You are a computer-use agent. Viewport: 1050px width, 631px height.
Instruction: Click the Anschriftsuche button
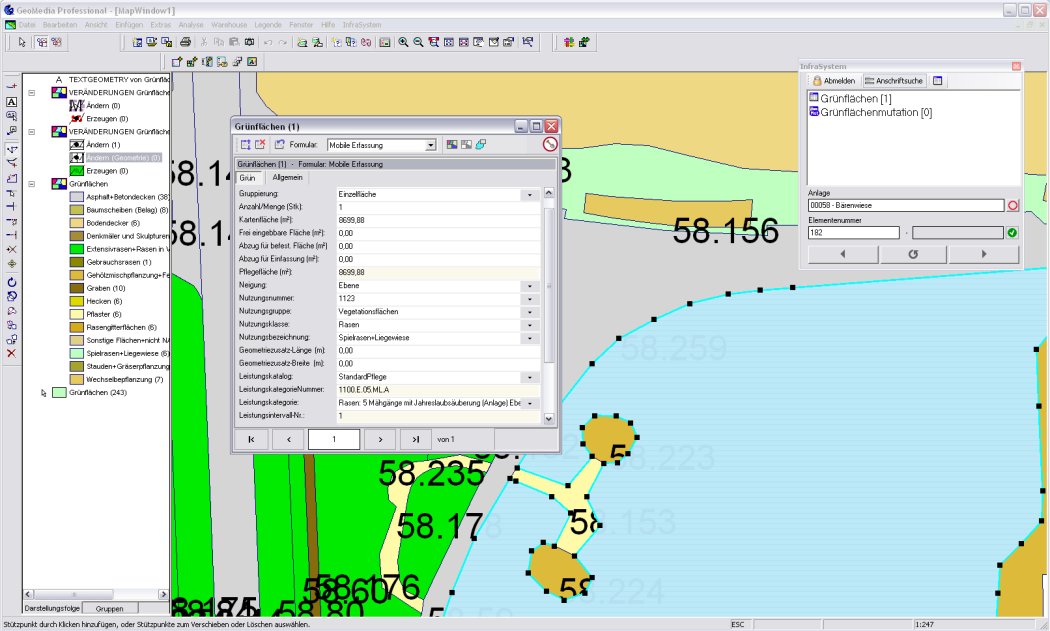[895, 80]
